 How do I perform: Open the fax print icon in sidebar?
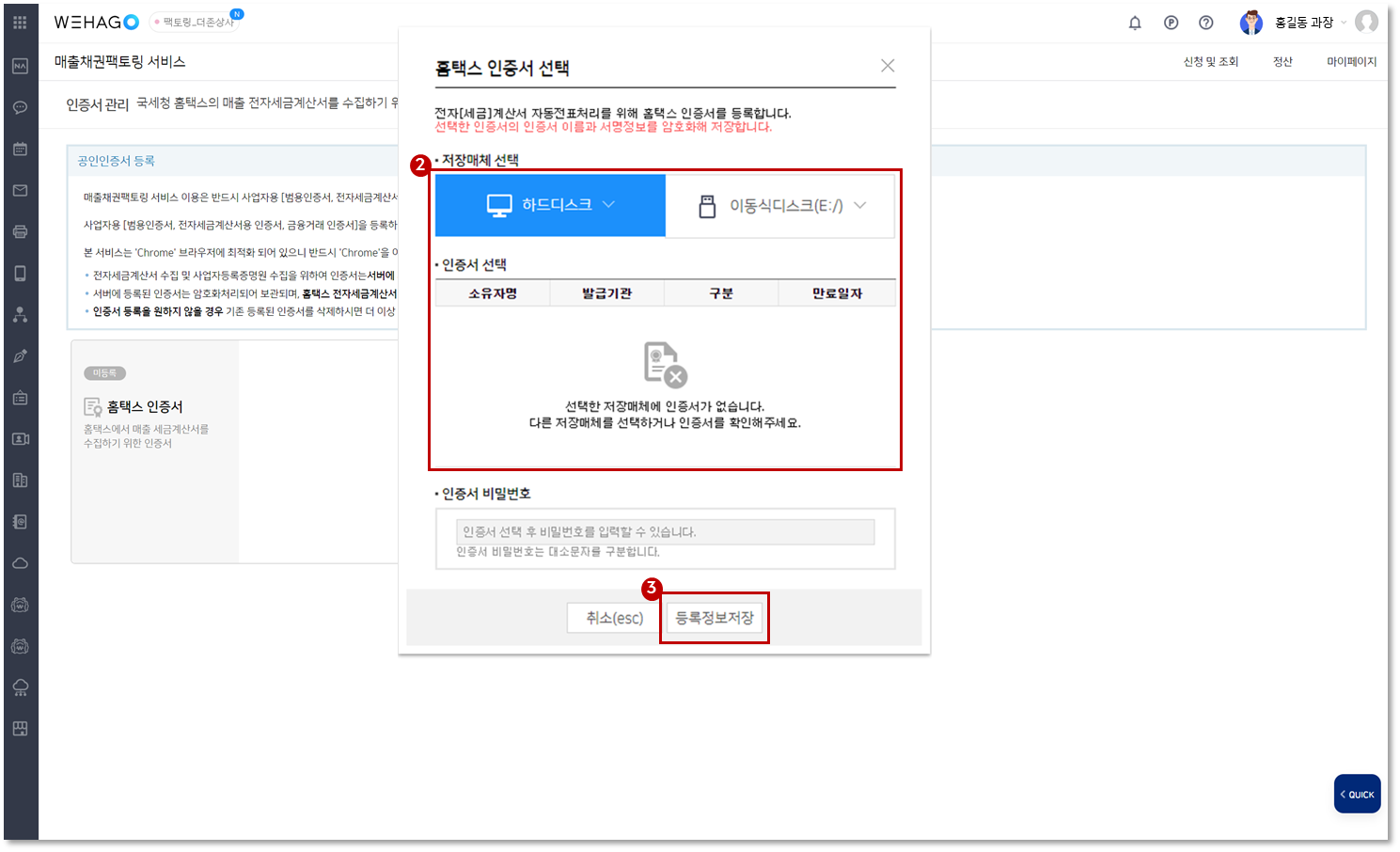[x=20, y=230]
